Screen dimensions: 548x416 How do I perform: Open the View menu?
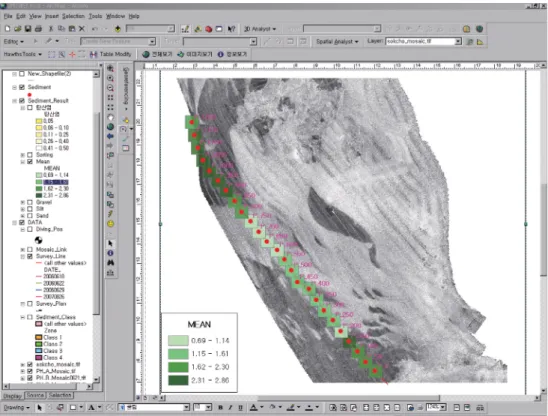pos(35,16)
